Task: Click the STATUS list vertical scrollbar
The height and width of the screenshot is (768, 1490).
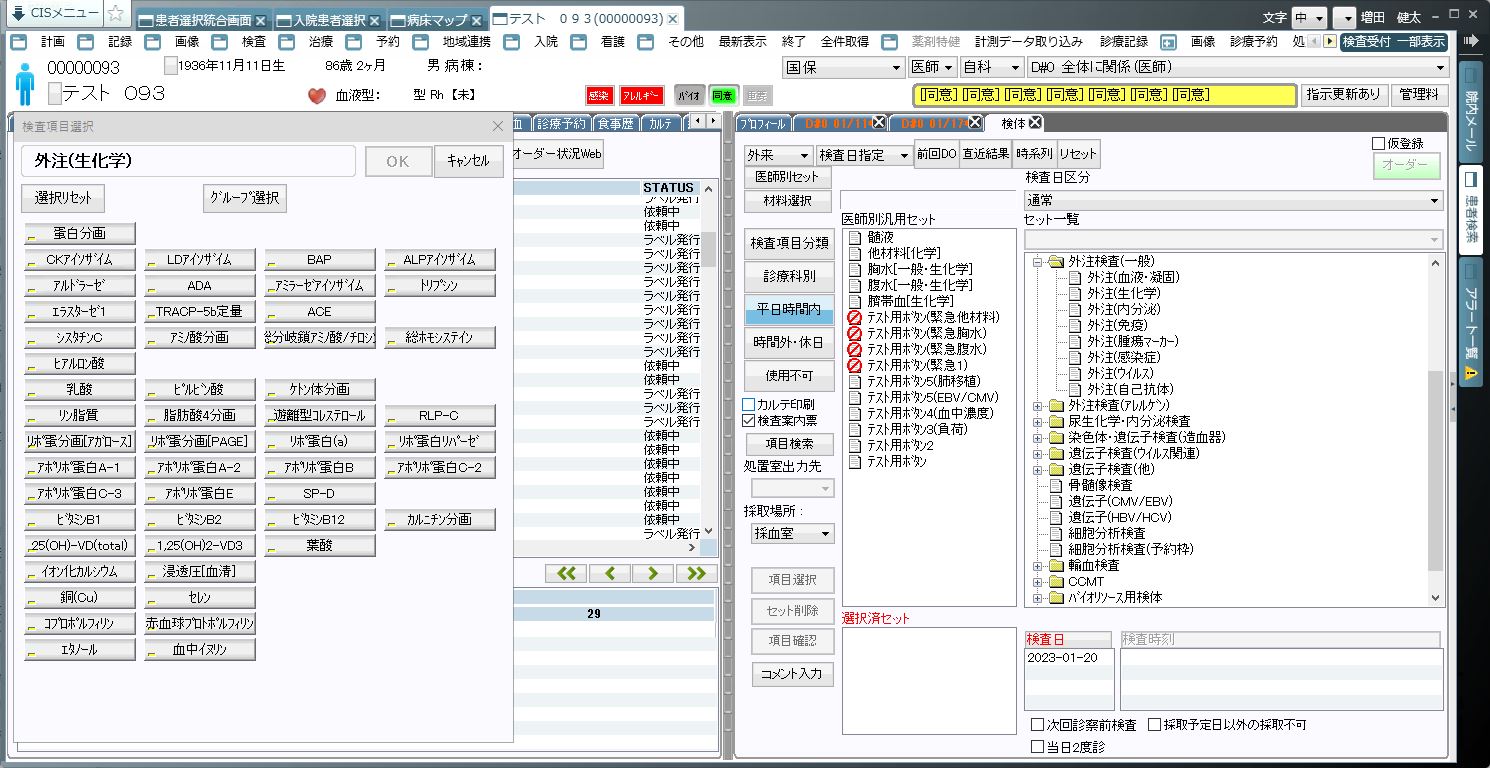Action: 709,360
